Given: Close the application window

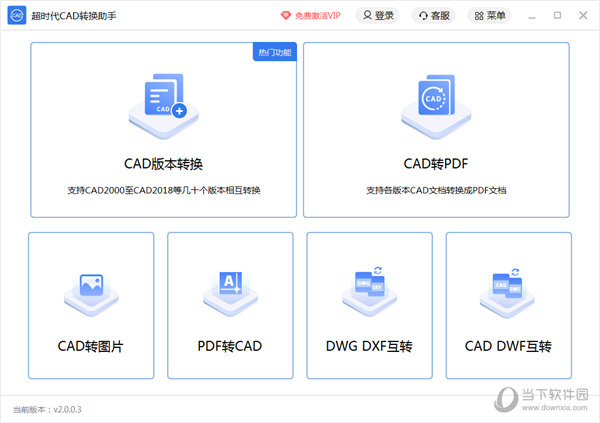Looking at the screenshot, I should [x=583, y=15].
